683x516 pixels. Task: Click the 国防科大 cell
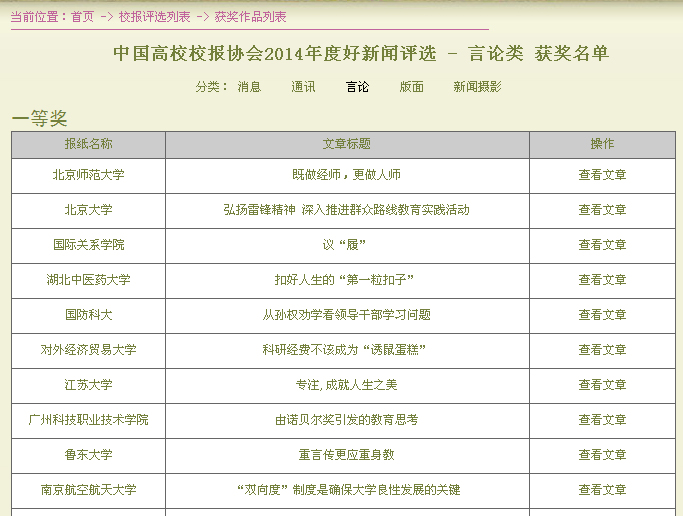(88, 315)
